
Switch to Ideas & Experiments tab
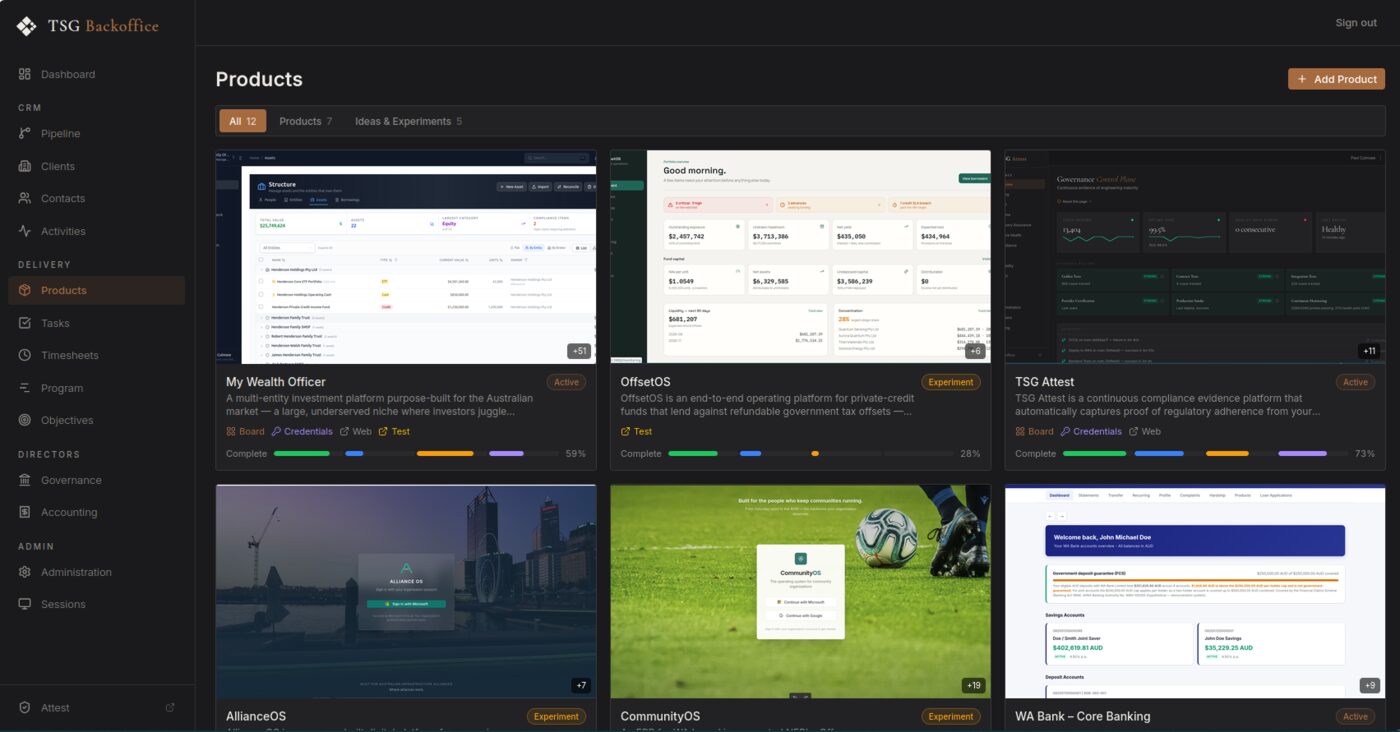point(409,121)
